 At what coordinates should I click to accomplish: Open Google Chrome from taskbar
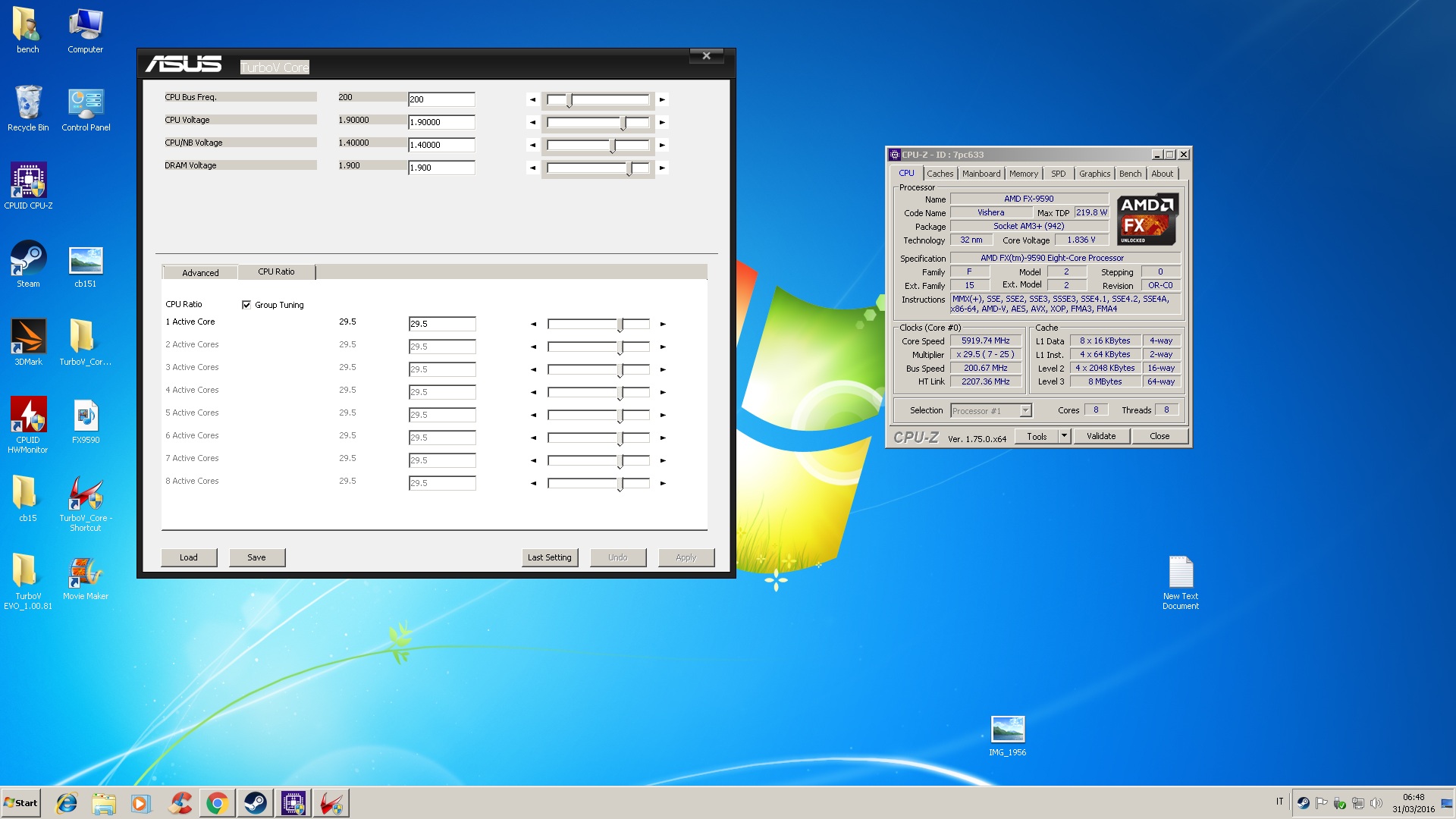coord(218,803)
